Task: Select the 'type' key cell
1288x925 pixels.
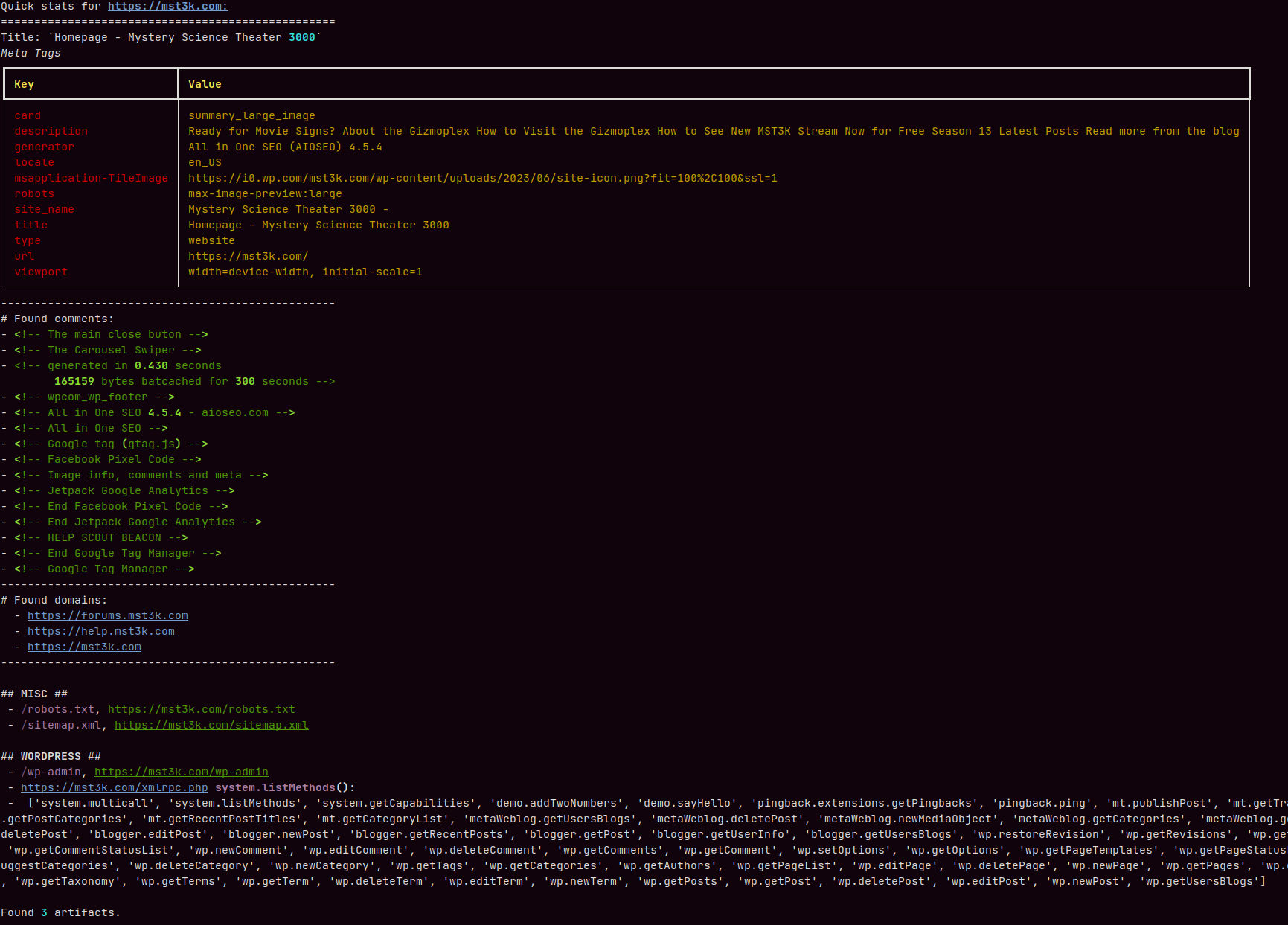Action: (x=28, y=240)
